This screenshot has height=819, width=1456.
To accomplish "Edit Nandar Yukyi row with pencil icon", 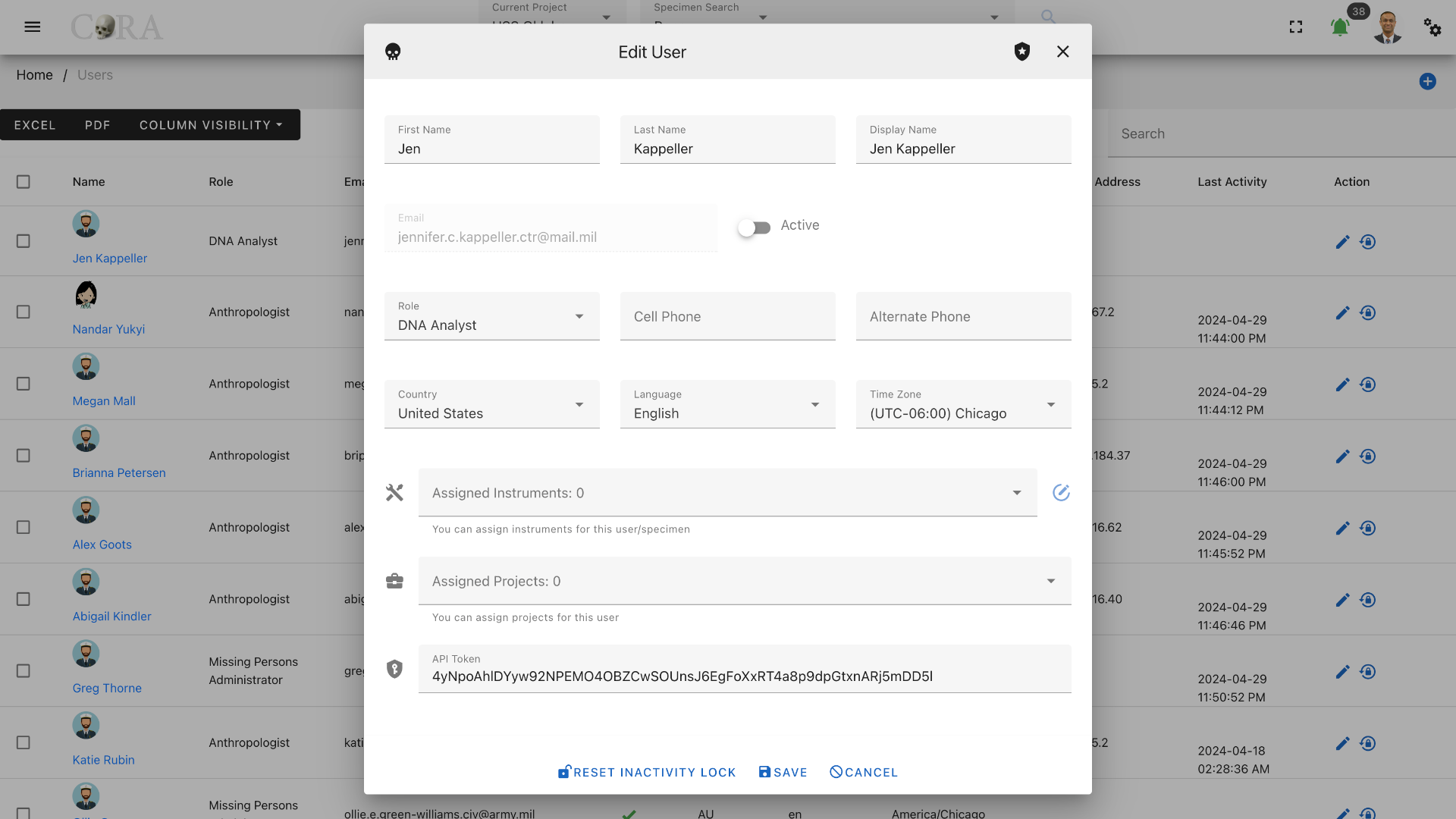I will click(x=1342, y=313).
